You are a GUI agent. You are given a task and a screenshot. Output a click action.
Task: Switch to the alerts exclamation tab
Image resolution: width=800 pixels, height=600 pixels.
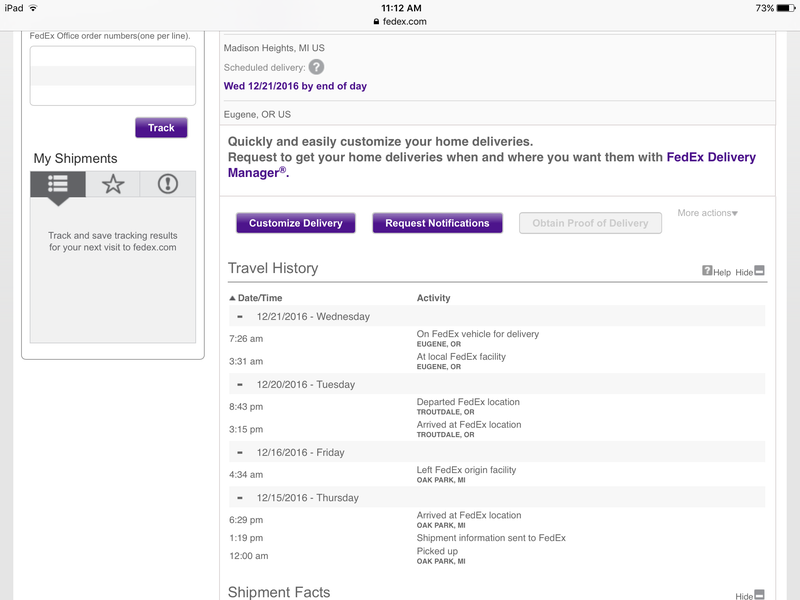click(167, 184)
